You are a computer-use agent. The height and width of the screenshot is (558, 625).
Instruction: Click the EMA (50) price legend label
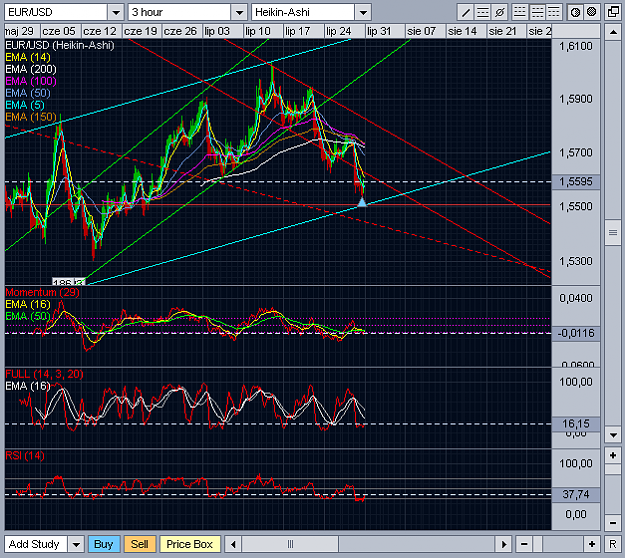28,93
